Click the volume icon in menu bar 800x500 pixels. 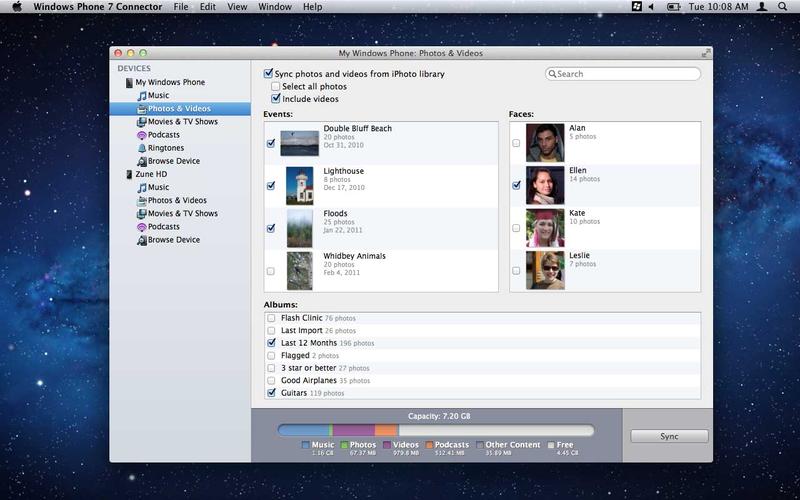pos(651,7)
